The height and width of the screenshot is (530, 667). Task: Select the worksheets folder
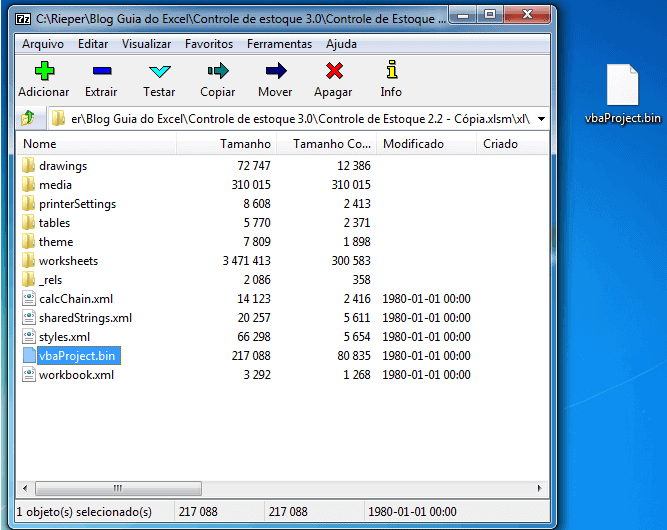click(69, 261)
